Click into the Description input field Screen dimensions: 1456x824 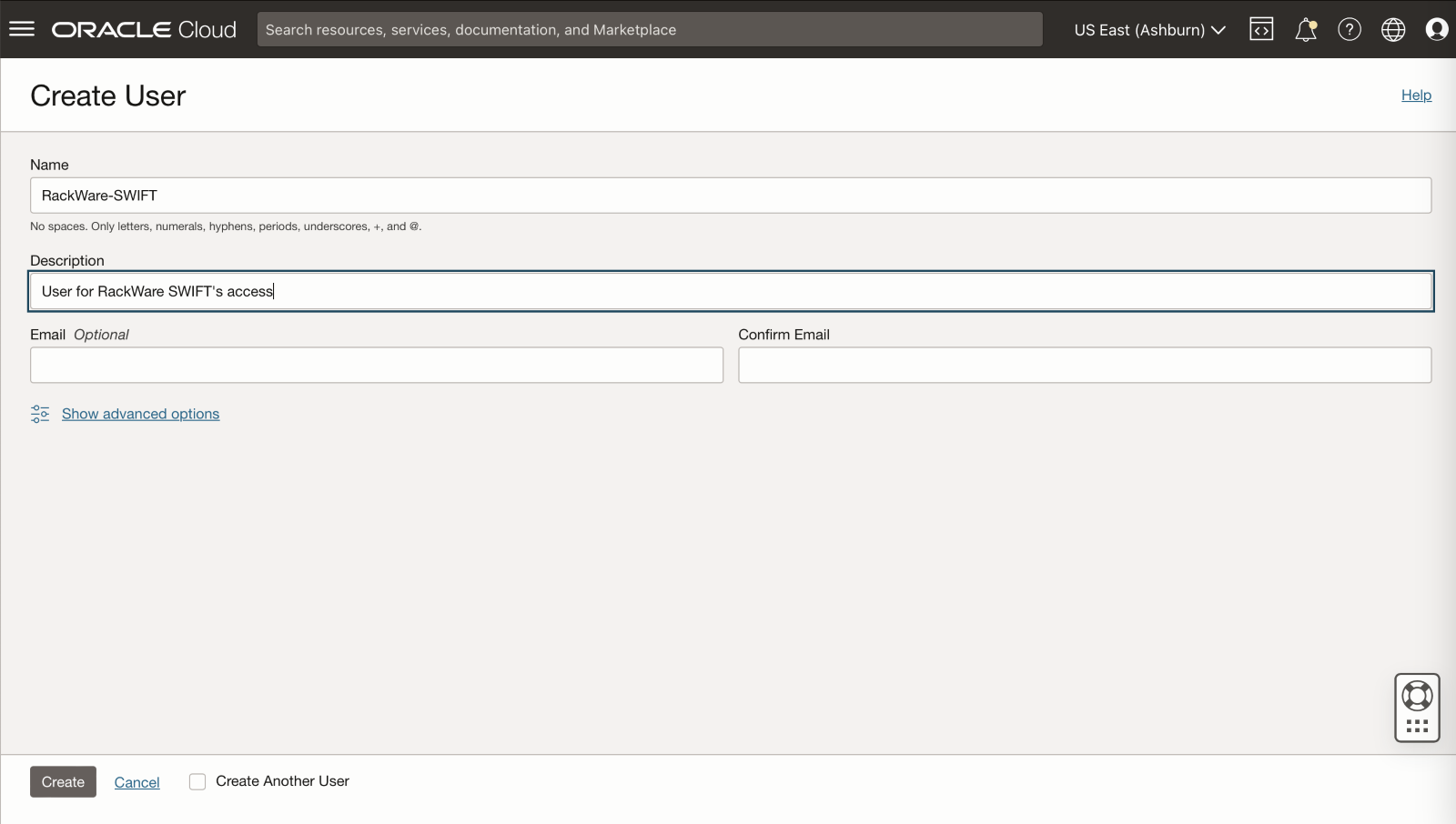731,291
